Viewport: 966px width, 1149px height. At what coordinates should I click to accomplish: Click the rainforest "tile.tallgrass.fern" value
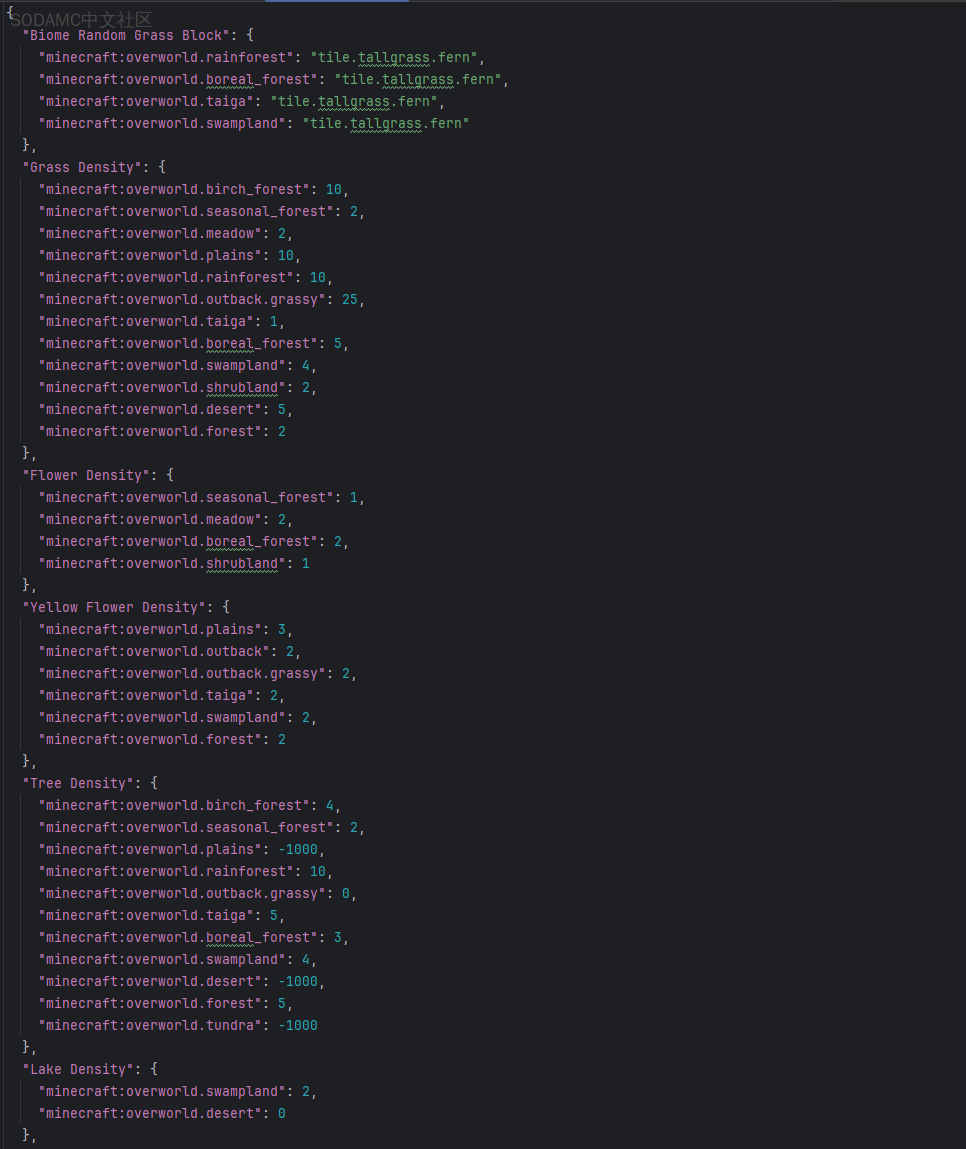[x=394, y=57]
